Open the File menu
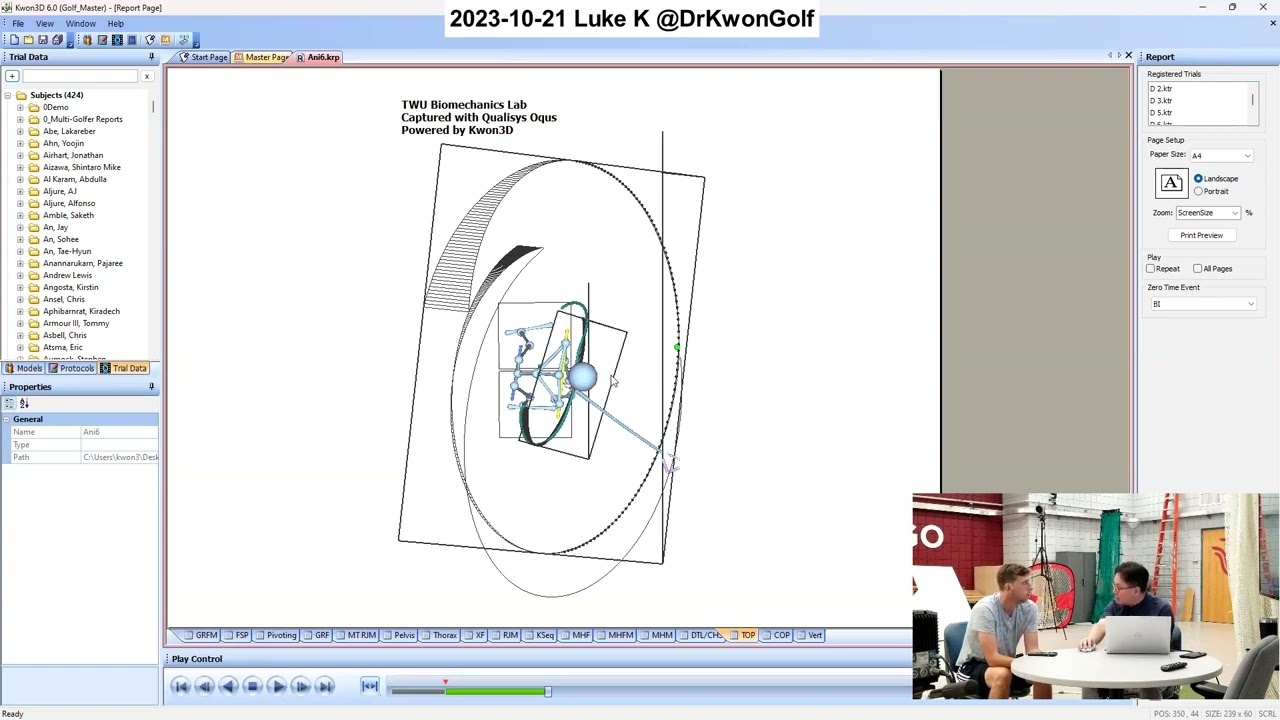Viewport: 1280px width, 720px height. click(x=18, y=24)
